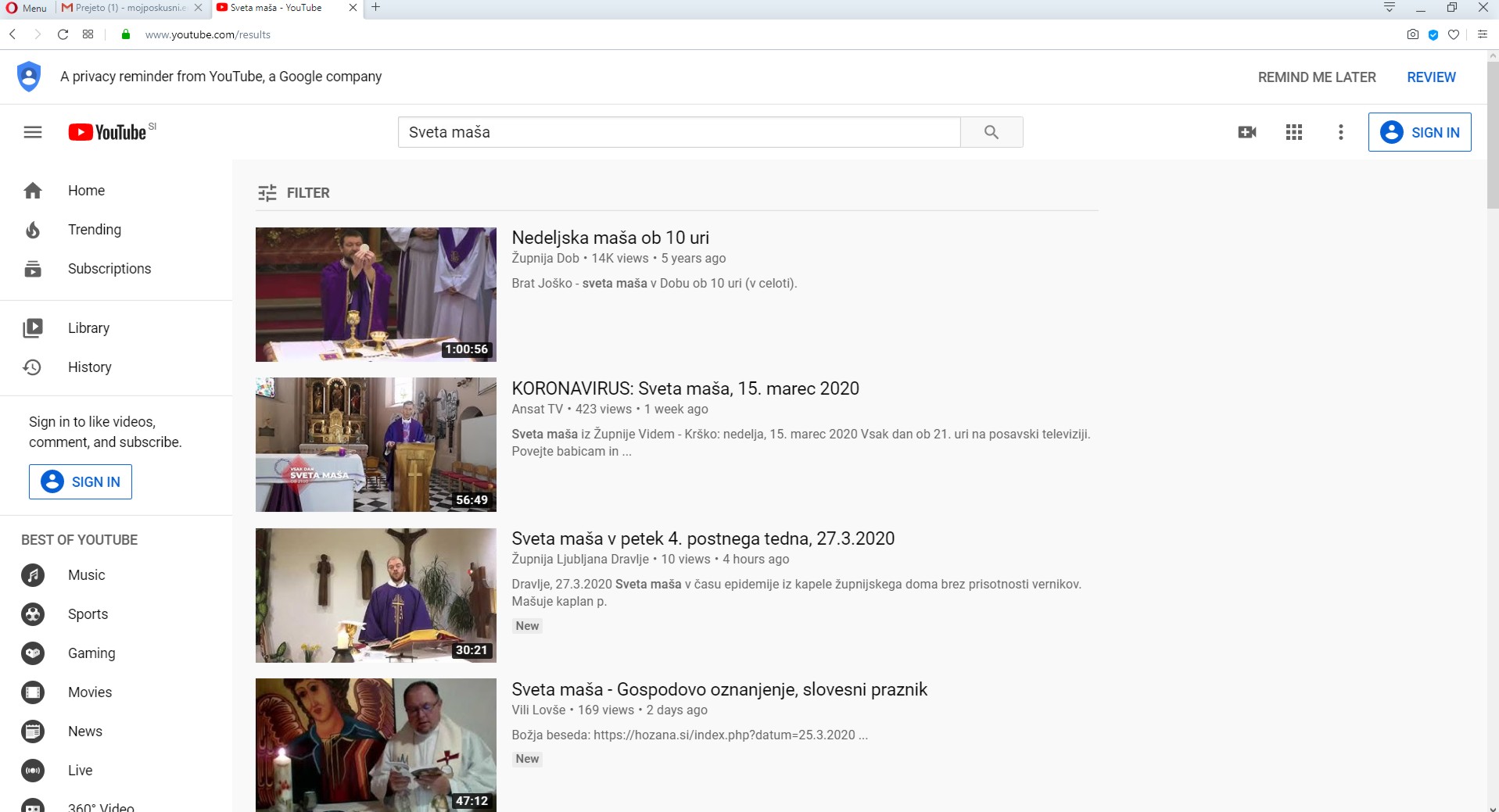Image resolution: width=1499 pixels, height=812 pixels.
Task: Open the KORONAVIRUS: Sveta maša video title
Action: [685, 388]
